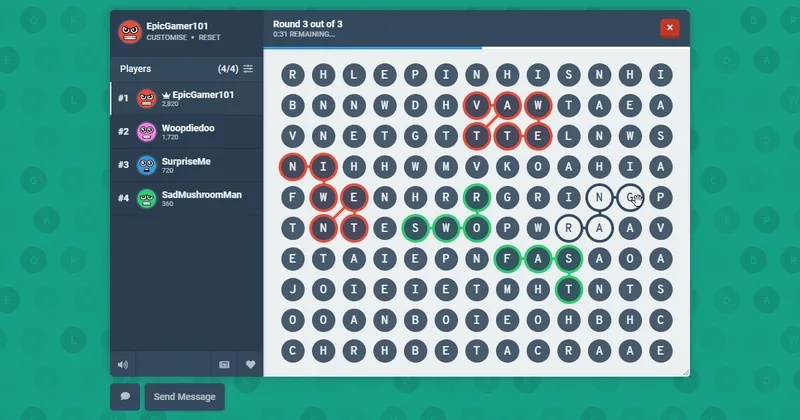Screen dimensions: 800x420
Task: Click the blue round timer progress bar
Action: click(x=372, y=48)
